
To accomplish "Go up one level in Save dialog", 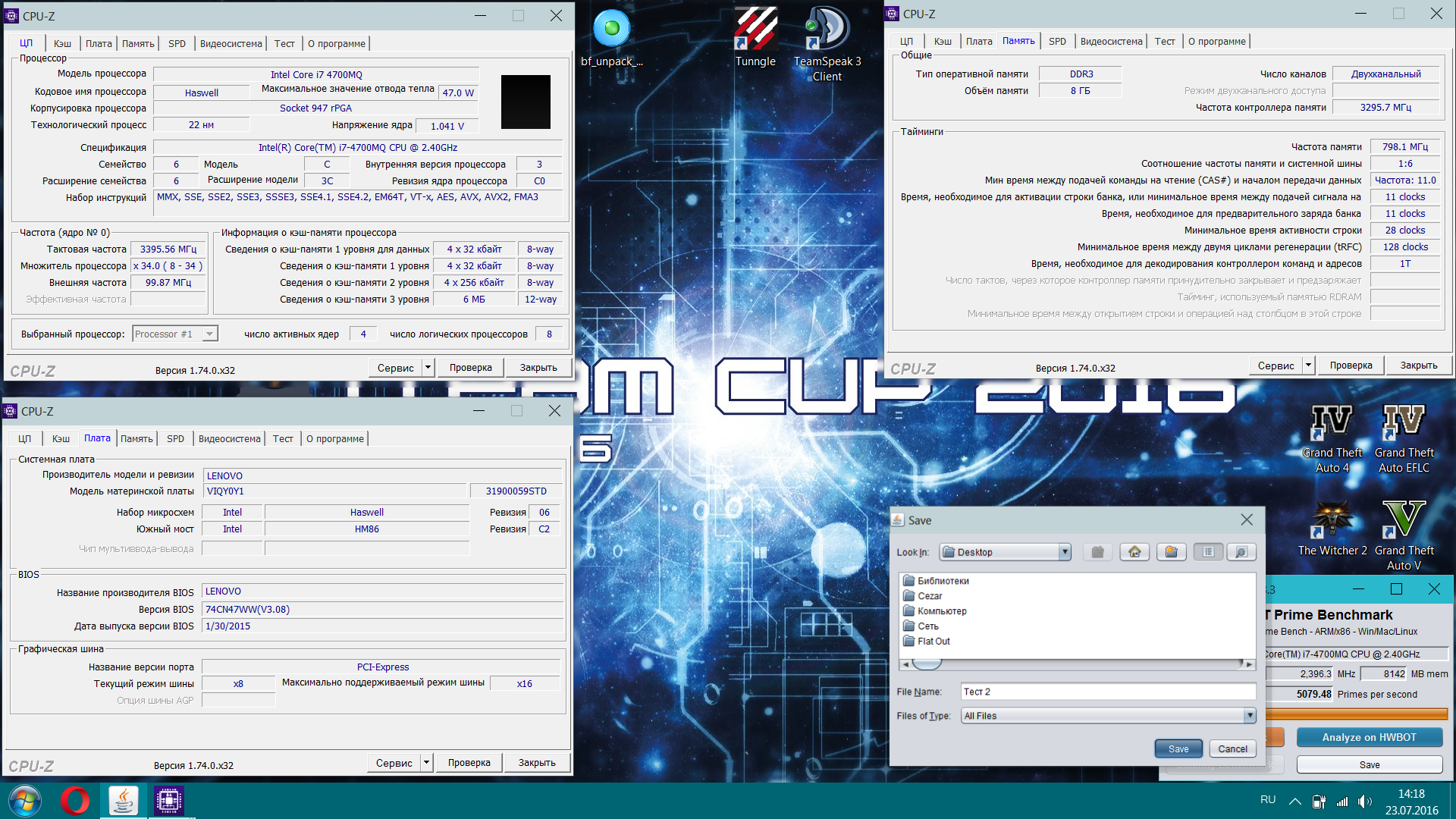I will (1097, 552).
